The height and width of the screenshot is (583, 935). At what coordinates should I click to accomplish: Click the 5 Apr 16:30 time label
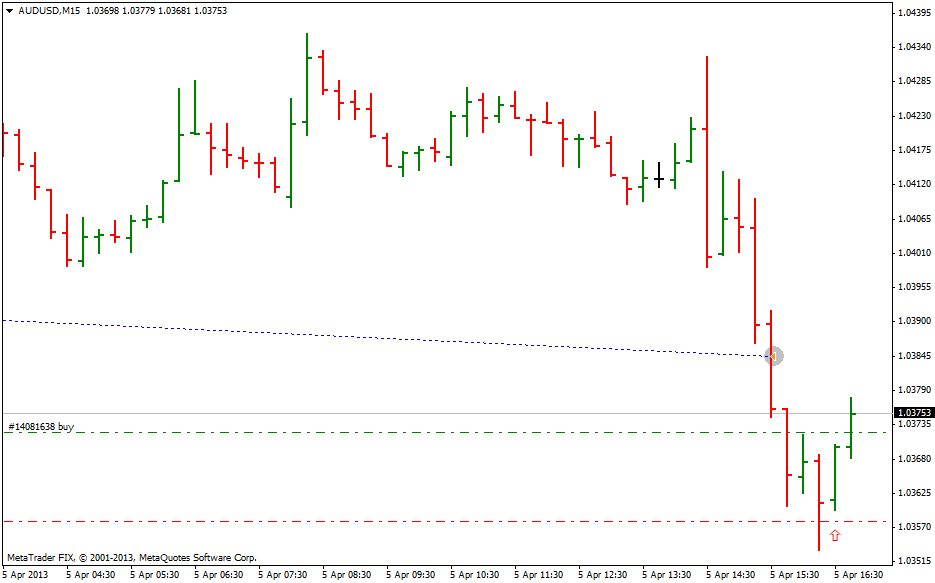859,575
